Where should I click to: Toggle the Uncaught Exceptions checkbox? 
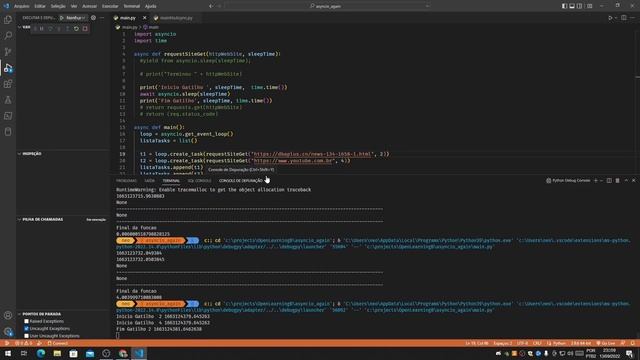[x=27, y=329]
